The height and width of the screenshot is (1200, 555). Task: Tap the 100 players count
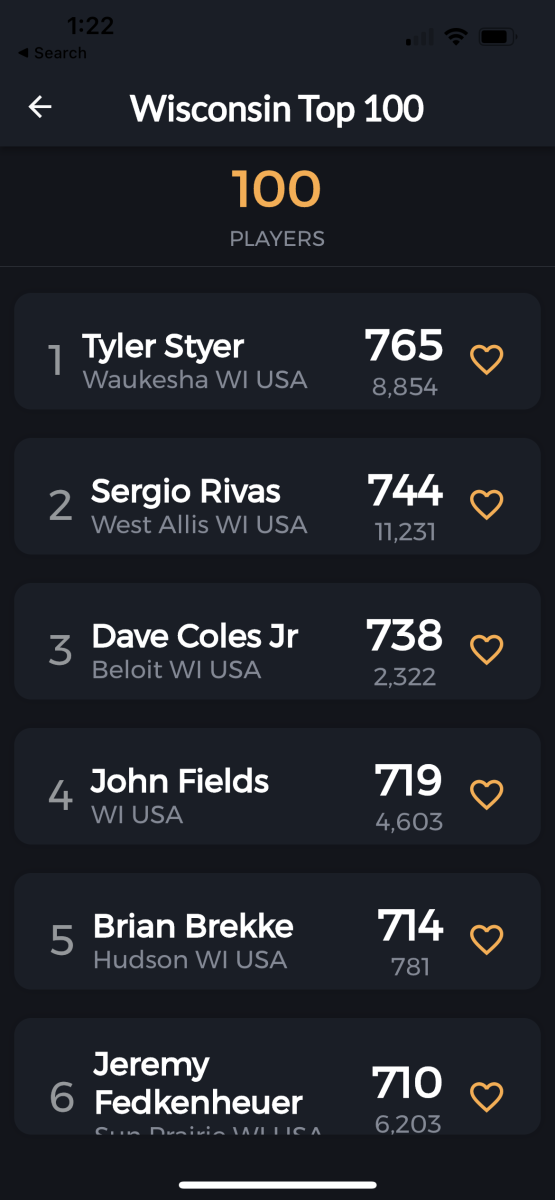(x=277, y=189)
